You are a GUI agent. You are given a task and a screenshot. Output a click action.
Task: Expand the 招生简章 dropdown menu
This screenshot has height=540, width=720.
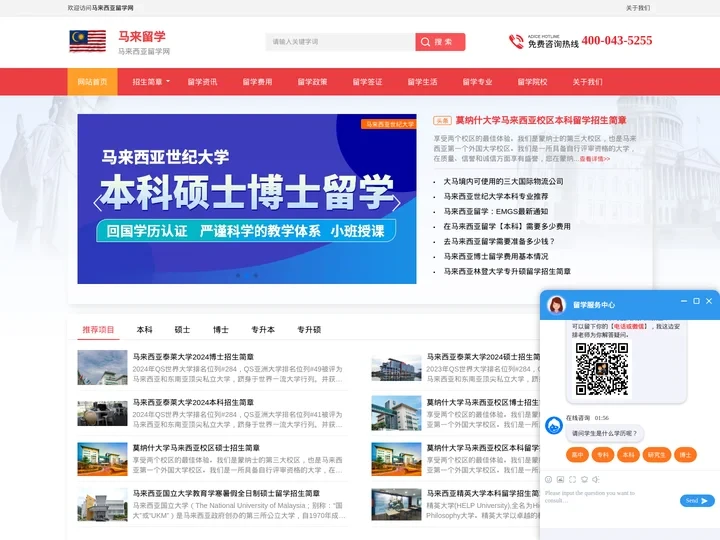tap(151, 82)
